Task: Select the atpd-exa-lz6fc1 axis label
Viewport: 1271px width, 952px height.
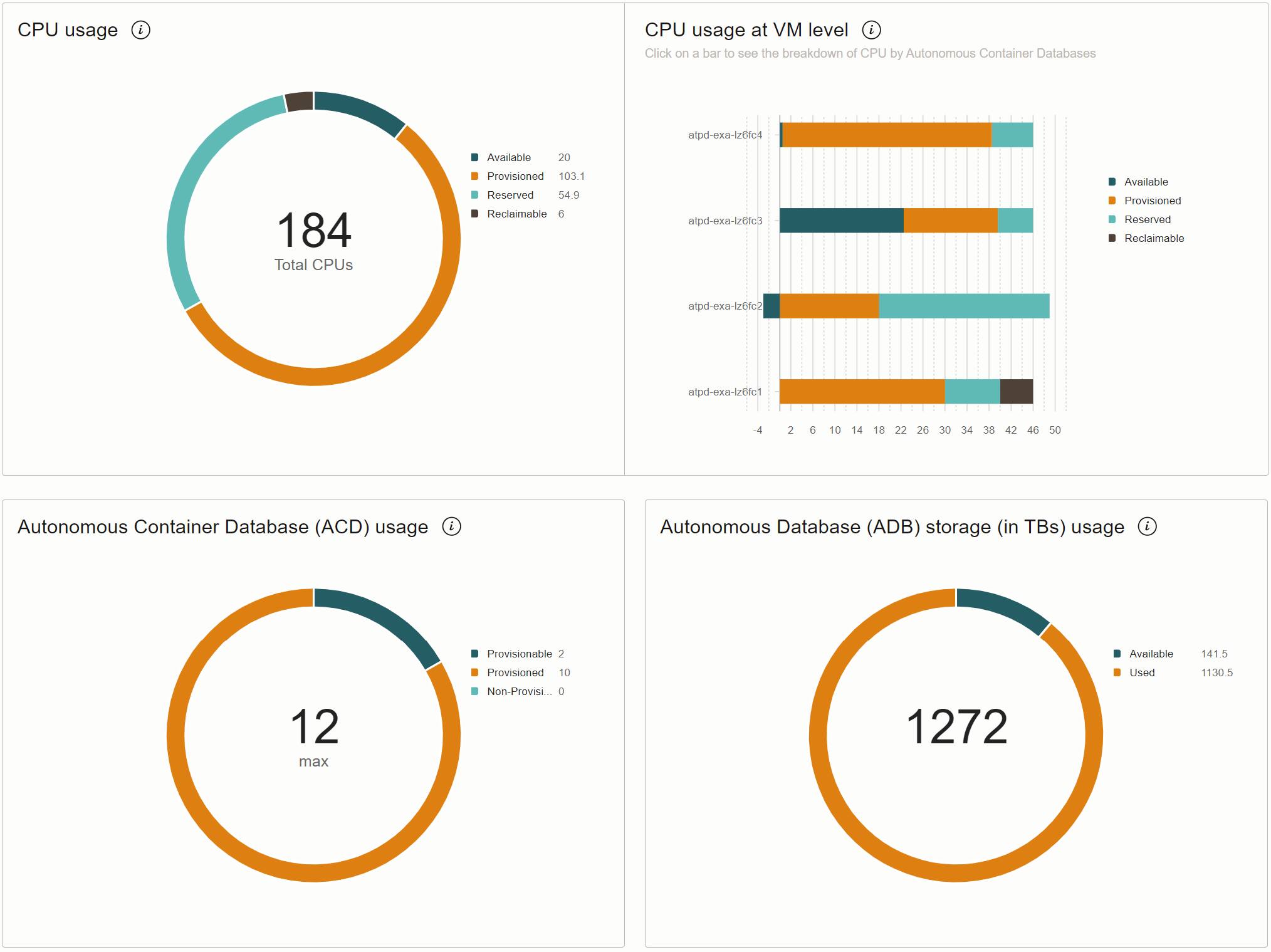Action: (725, 392)
